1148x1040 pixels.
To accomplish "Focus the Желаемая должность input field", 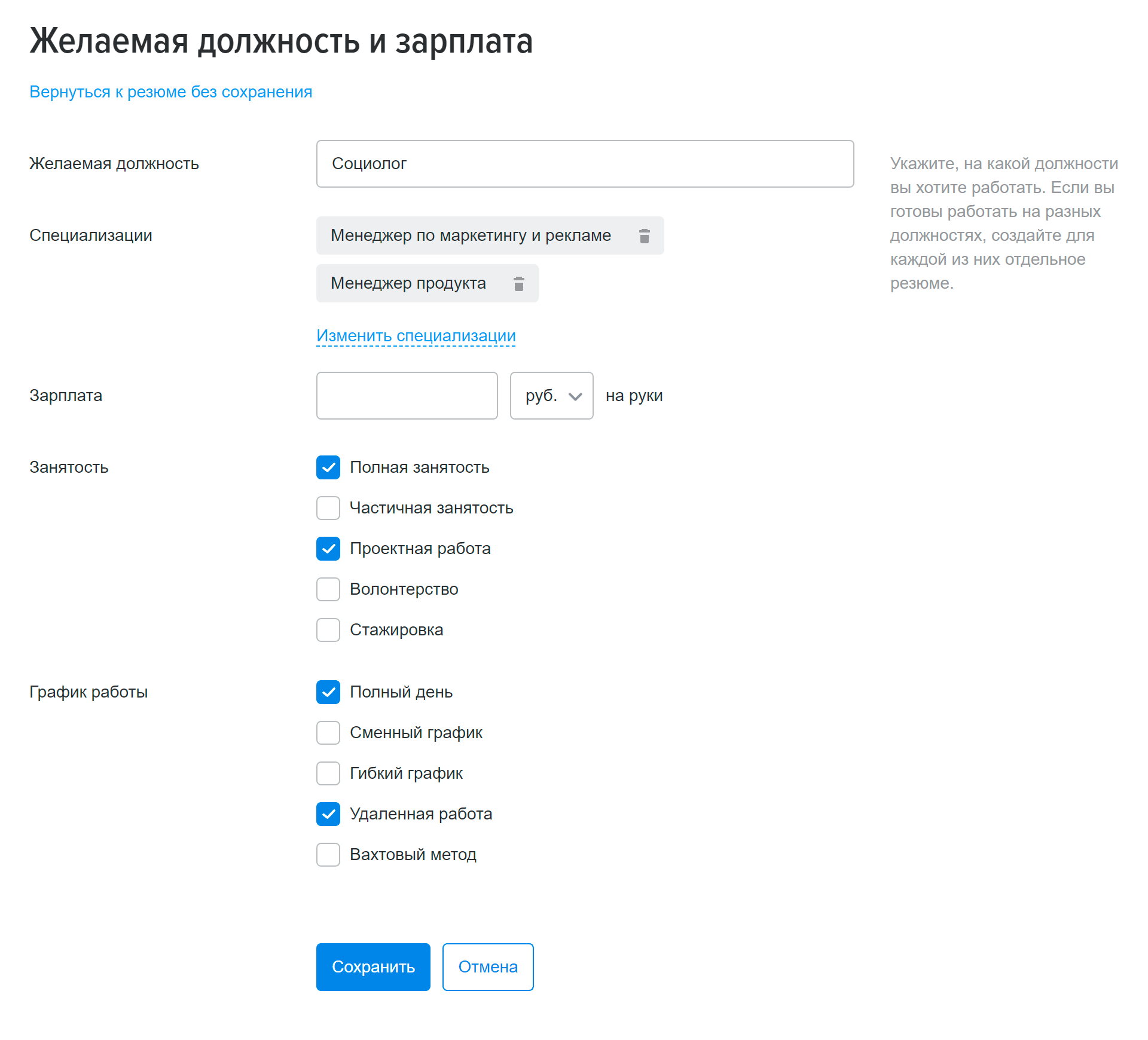I will (x=585, y=164).
